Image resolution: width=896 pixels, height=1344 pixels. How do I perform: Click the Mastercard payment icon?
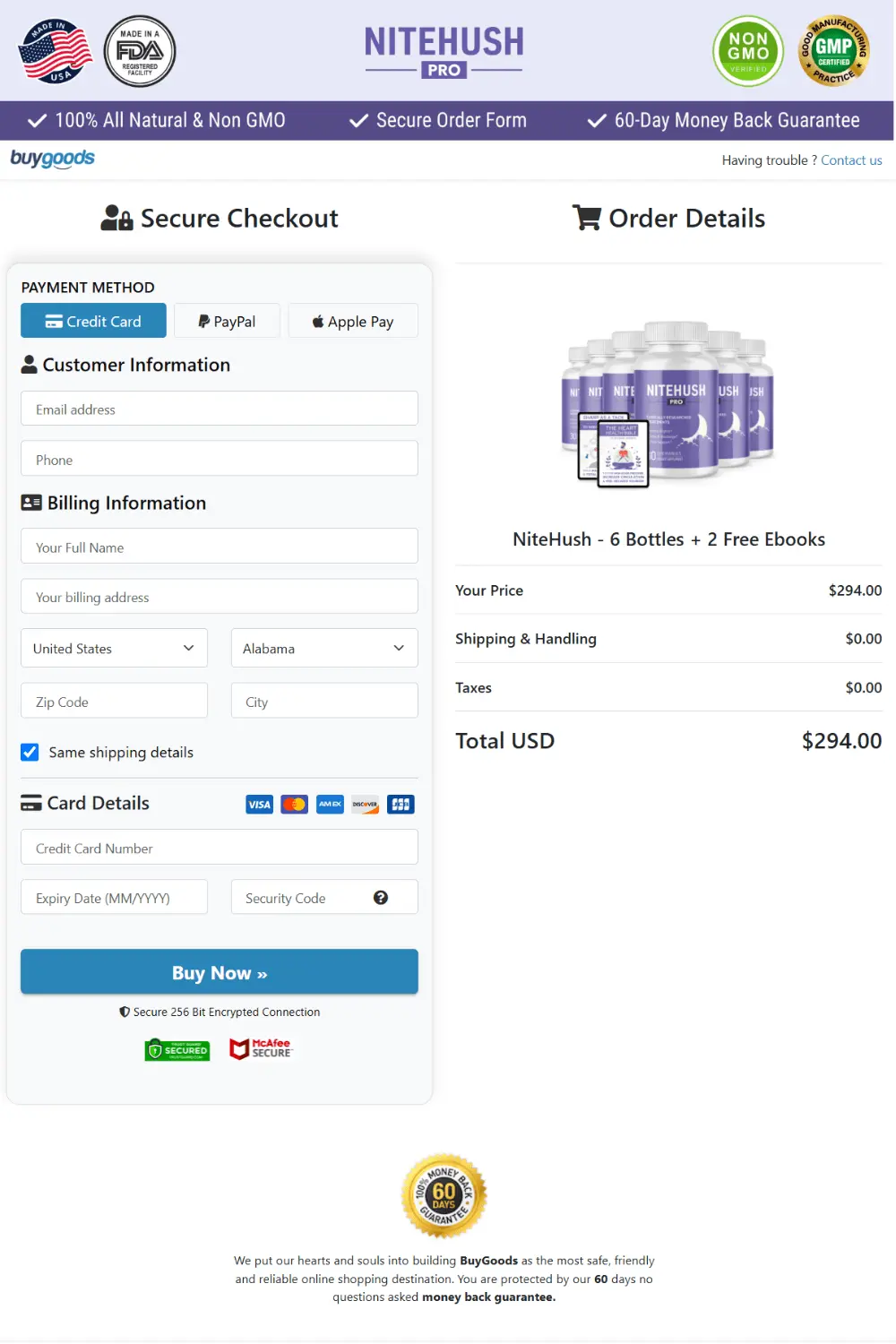[294, 804]
